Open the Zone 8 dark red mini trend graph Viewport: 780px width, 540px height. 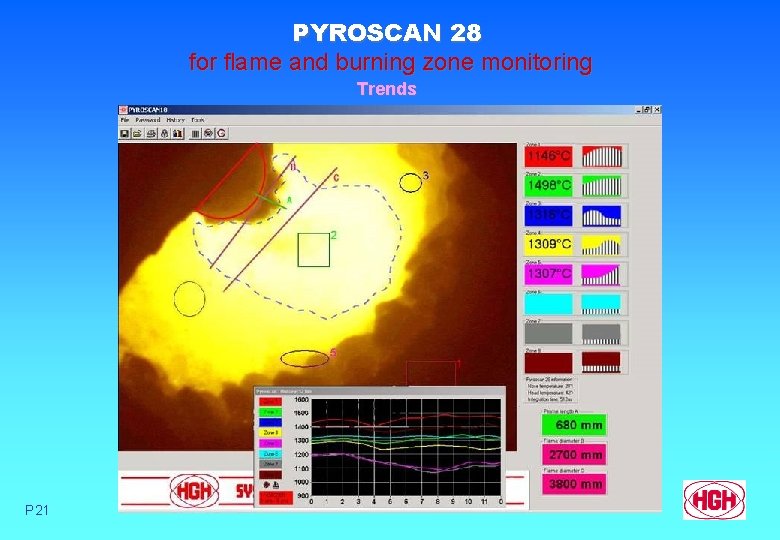602,363
